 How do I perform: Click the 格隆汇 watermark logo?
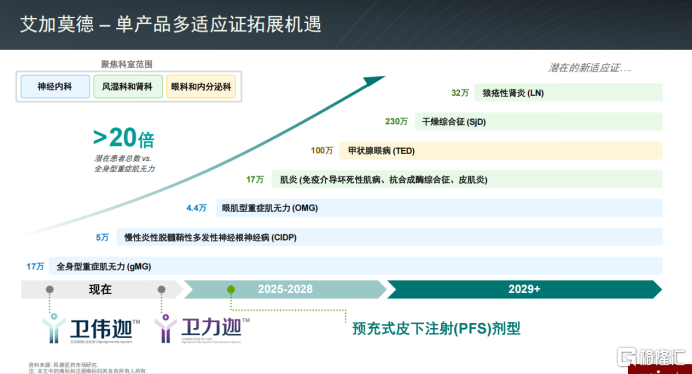coord(651,357)
